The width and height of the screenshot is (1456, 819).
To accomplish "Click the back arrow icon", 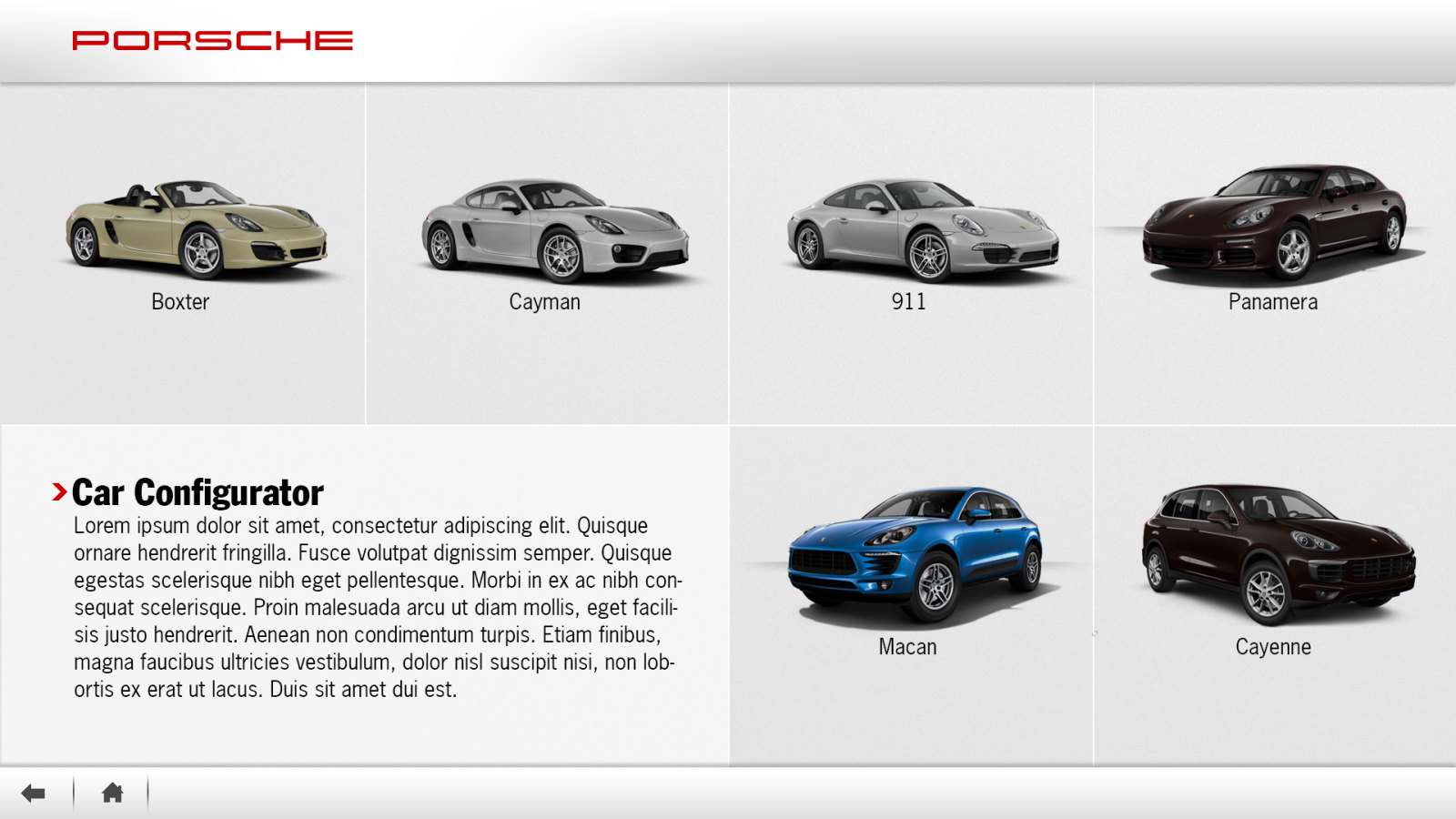I will pyautogui.click(x=34, y=794).
